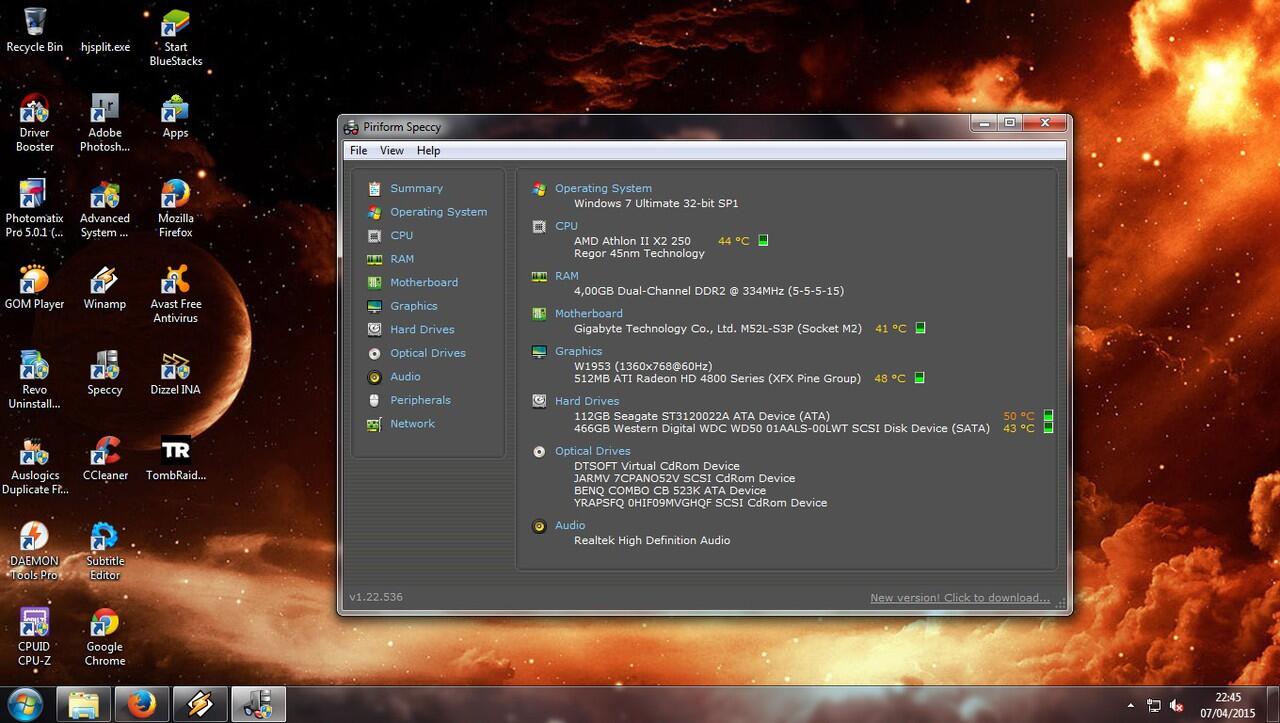The height and width of the screenshot is (723, 1280).
Task: Open the Audio heading in summary pane
Action: coord(570,525)
